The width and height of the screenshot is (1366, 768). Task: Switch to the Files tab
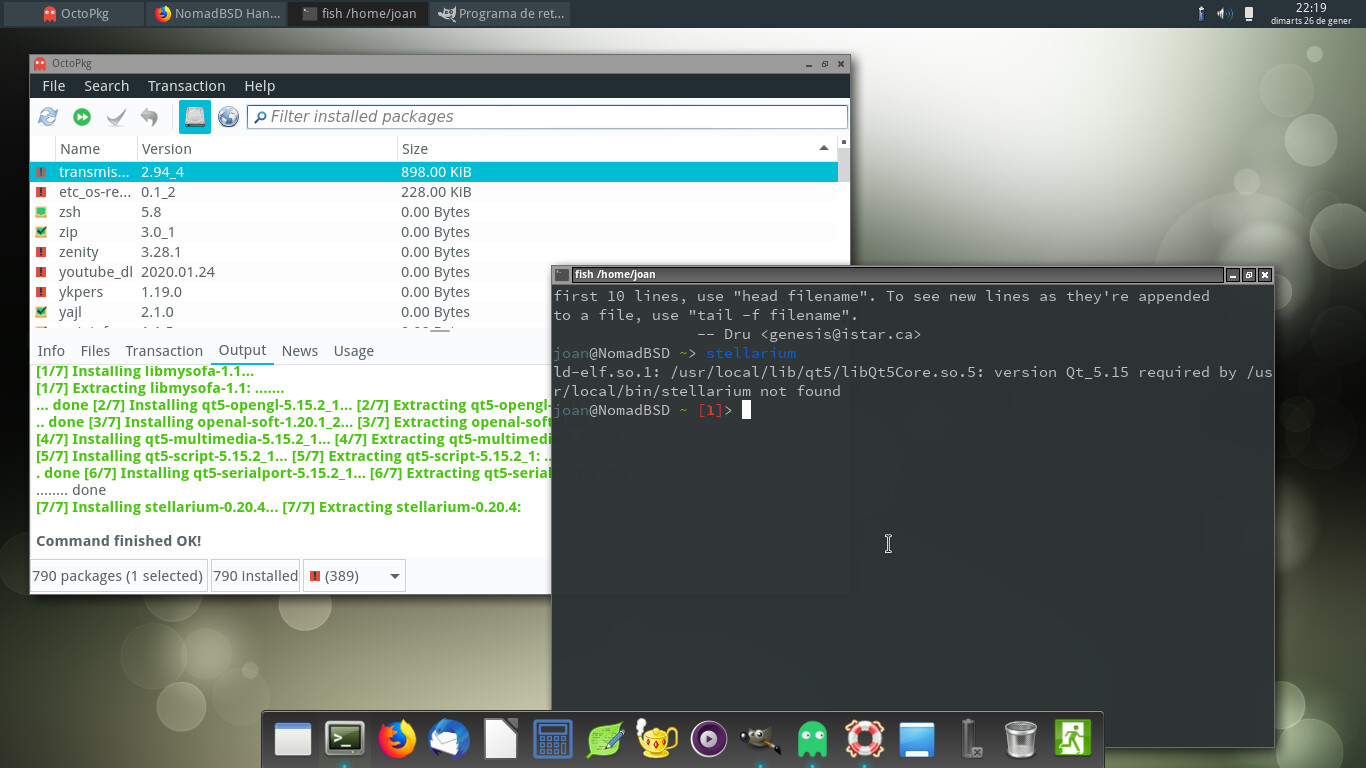pos(95,351)
